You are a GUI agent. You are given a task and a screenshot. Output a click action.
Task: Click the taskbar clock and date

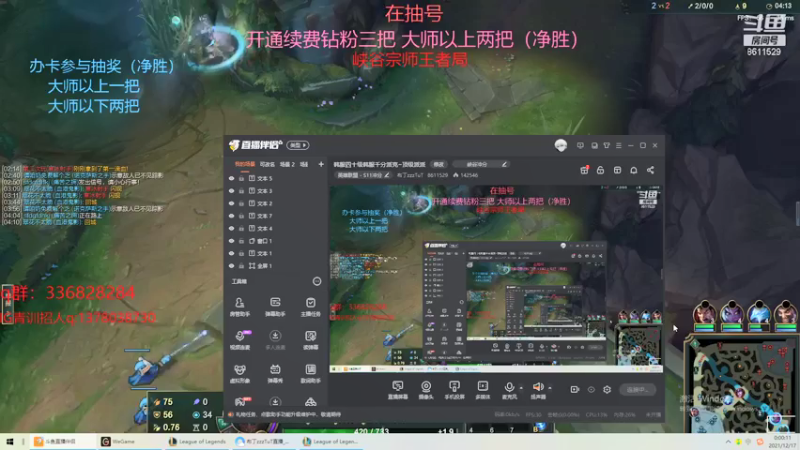782,442
